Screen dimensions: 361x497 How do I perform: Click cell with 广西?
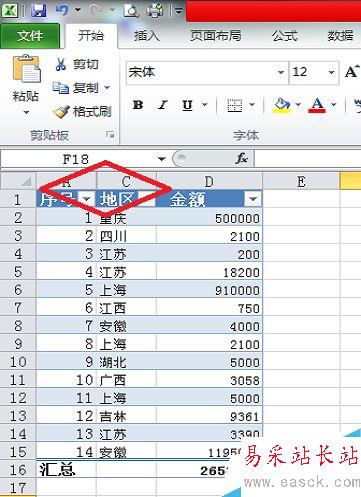point(126,380)
